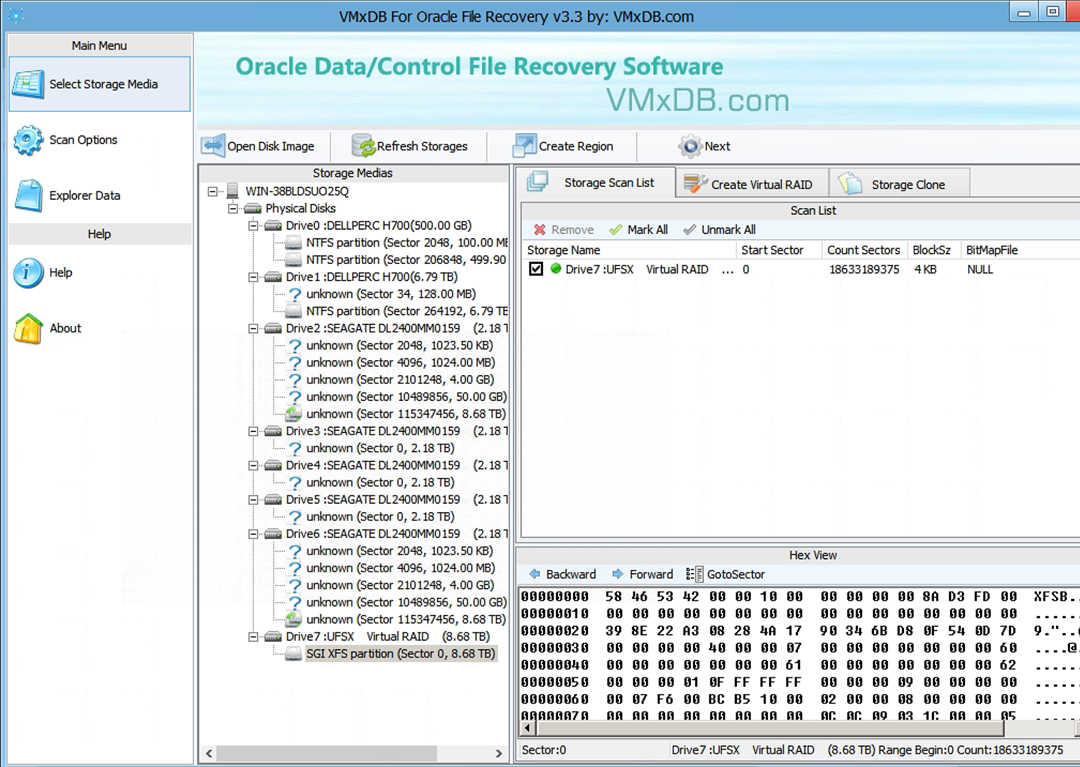Click the Create Virtual RAID tab icon
The width and height of the screenshot is (1080, 767).
[696, 184]
